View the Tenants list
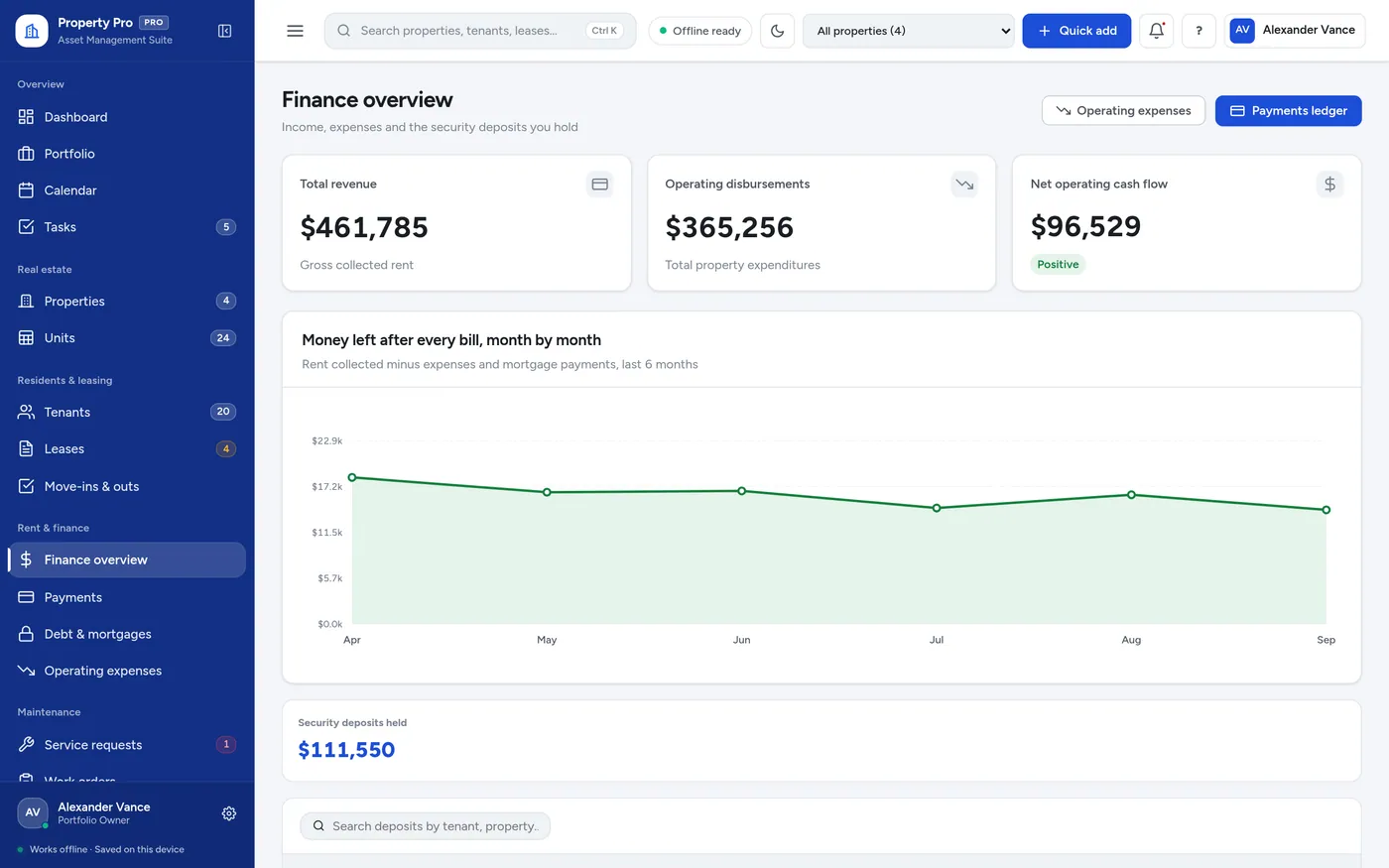 tap(127, 413)
